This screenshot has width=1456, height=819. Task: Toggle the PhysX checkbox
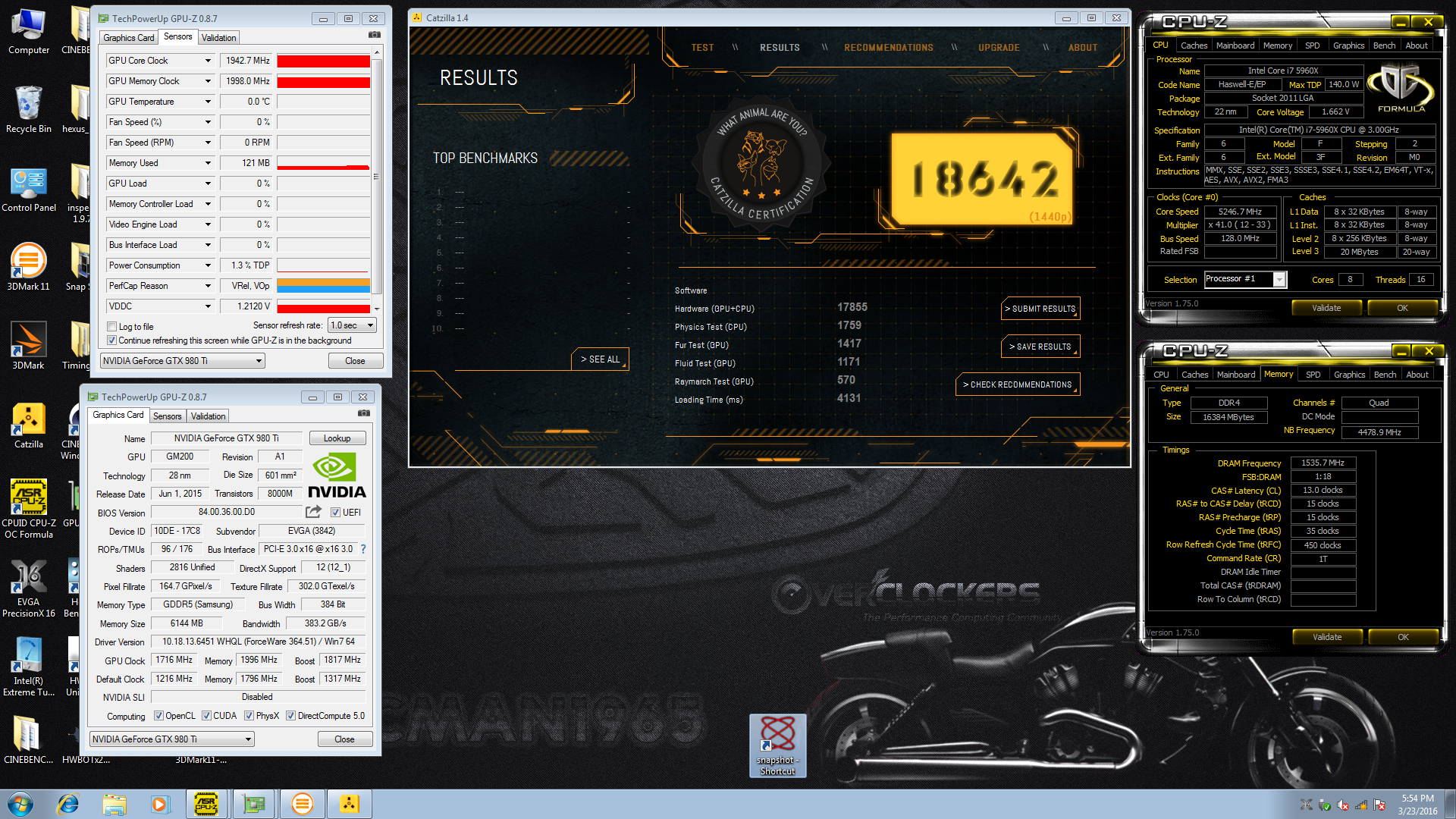point(249,716)
